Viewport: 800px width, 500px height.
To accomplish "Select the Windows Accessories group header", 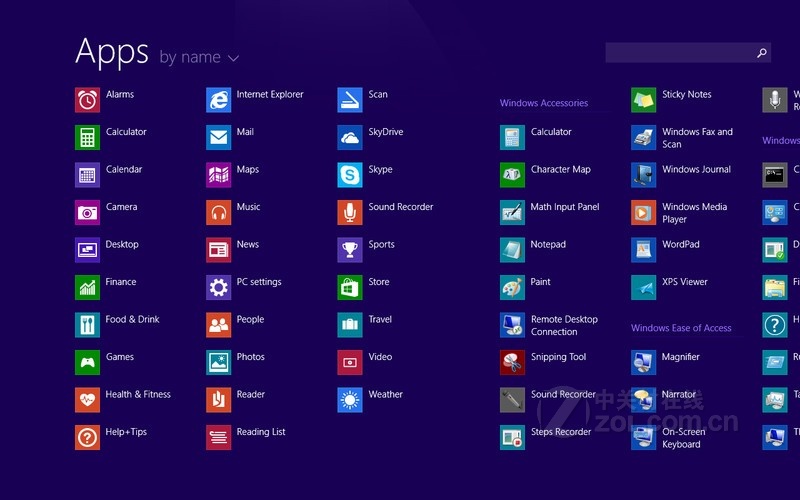I will (543, 103).
